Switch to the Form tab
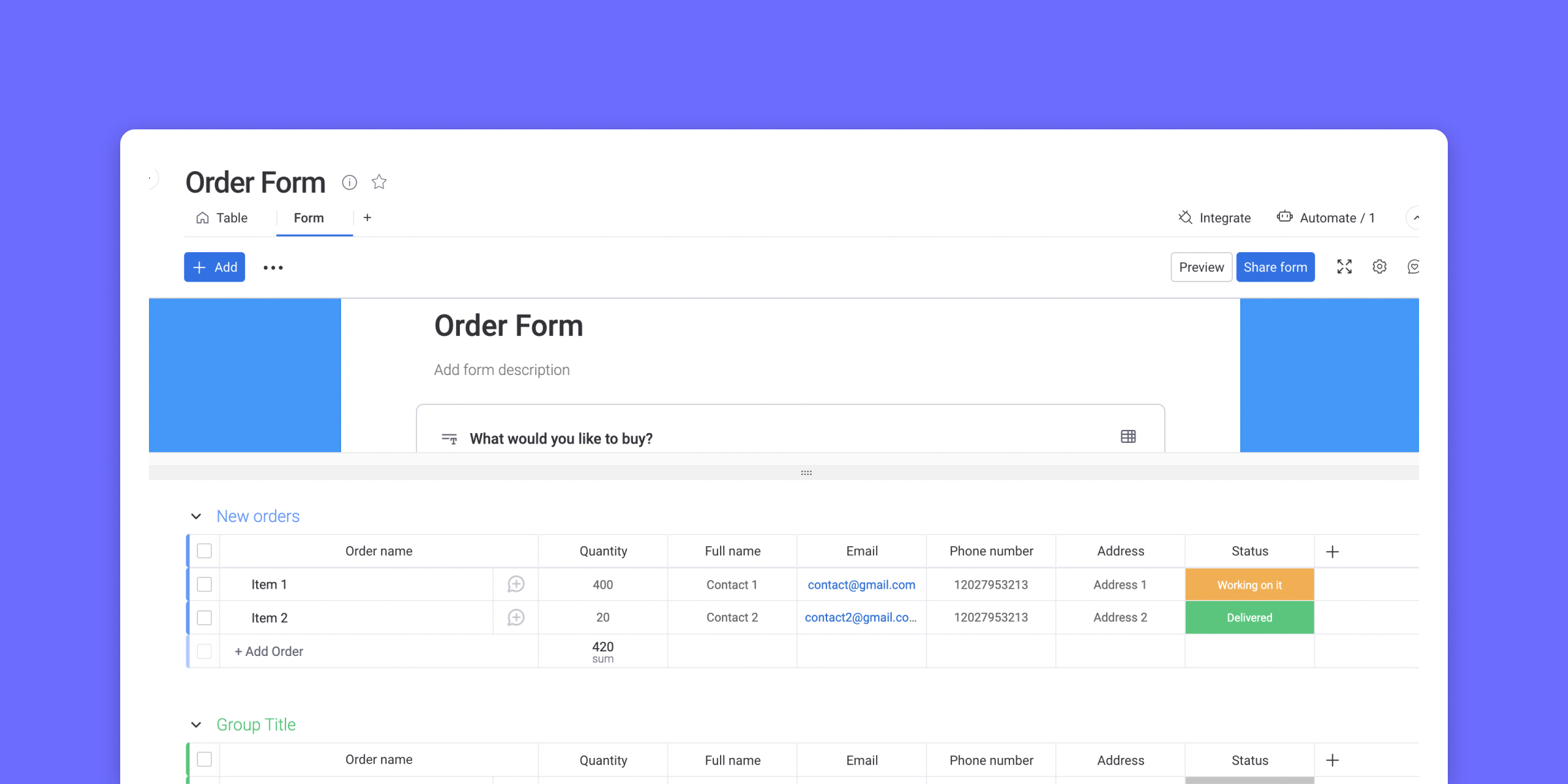 point(308,217)
